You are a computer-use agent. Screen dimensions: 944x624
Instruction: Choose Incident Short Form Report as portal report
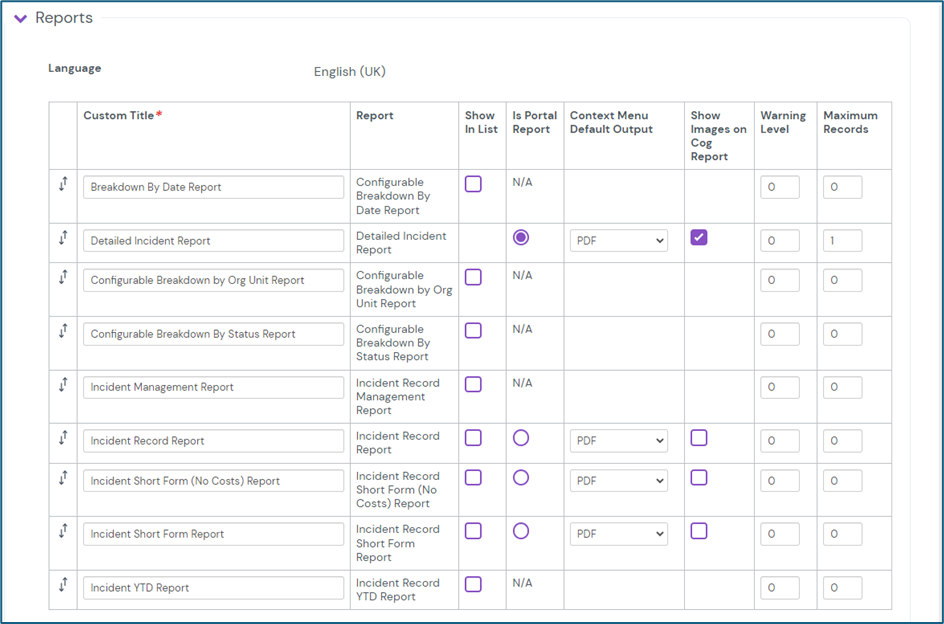(x=521, y=531)
